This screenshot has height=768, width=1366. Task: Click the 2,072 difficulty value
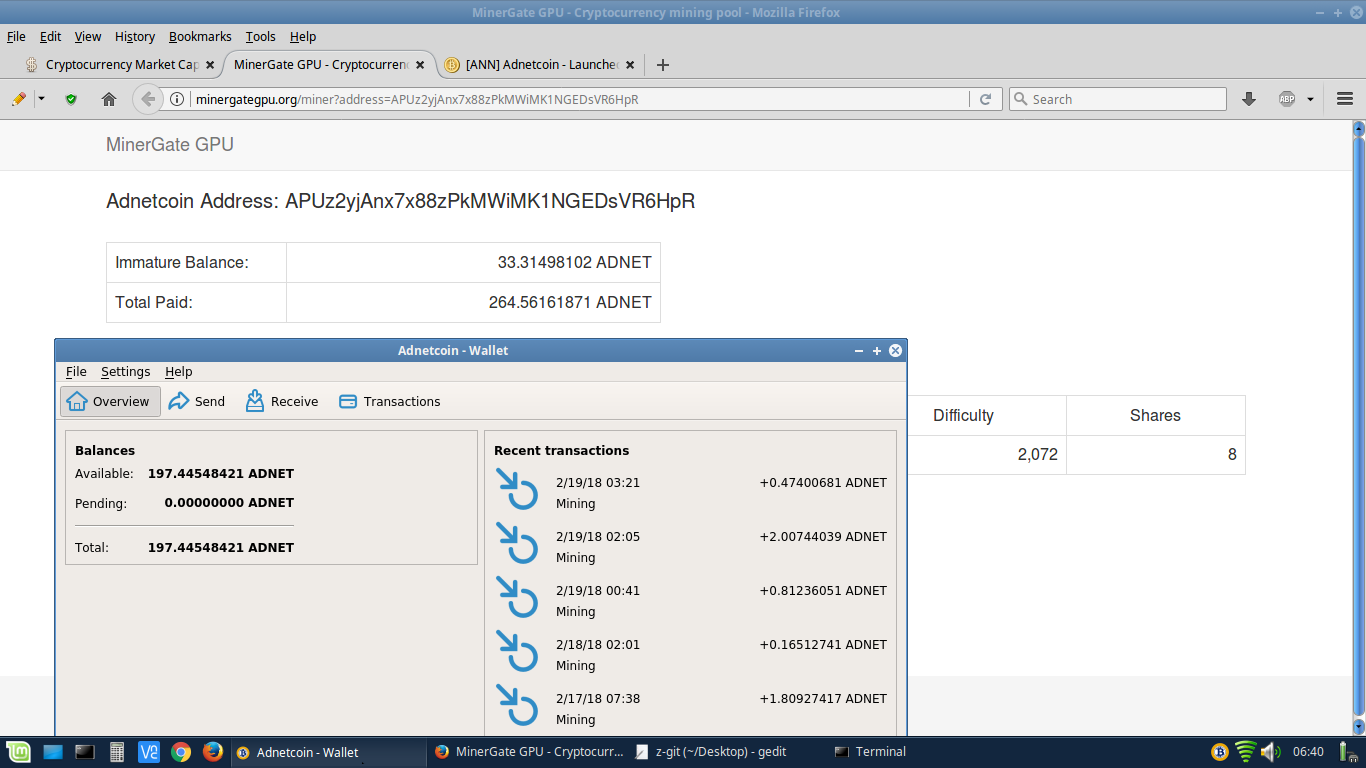[x=1037, y=455]
